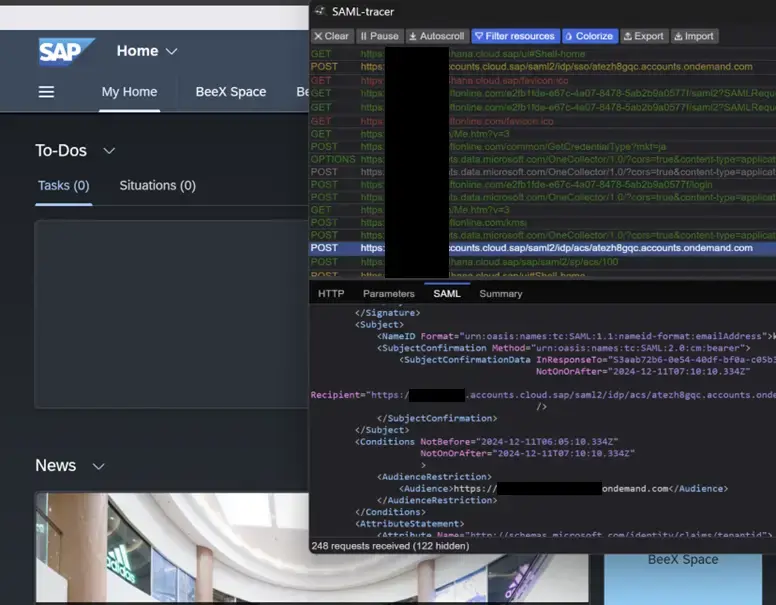Click the Recipient attribute line
This screenshot has width=776, height=605.
pos(542,395)
